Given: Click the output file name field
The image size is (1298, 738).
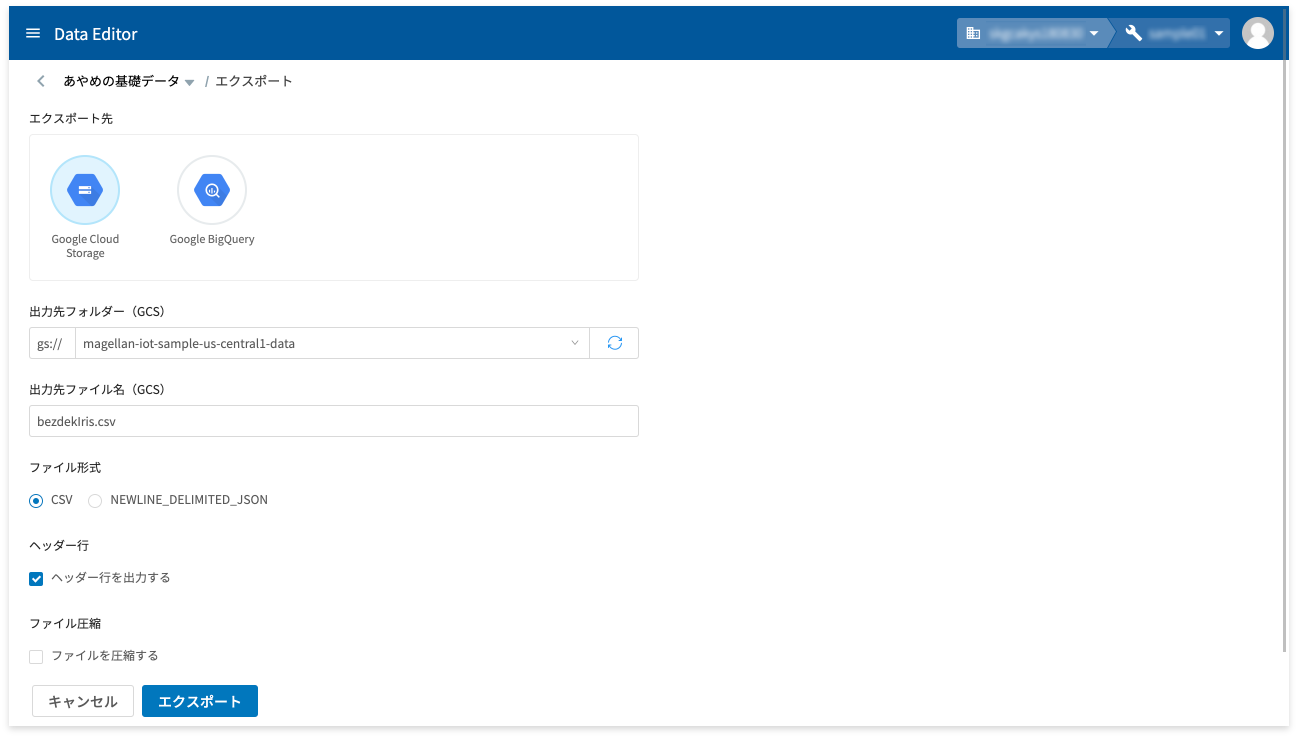Looking at the screenshot, I should (x=334, y=421).
